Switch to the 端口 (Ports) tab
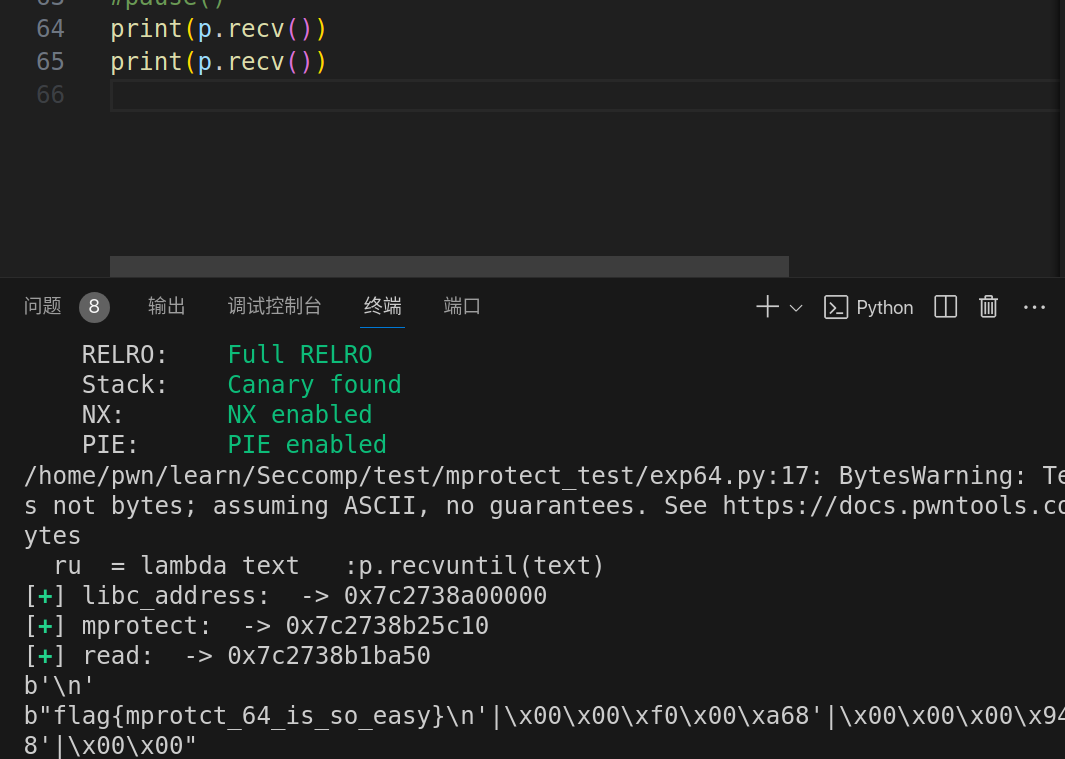The image size is (1065, 759). pos(462,306)
